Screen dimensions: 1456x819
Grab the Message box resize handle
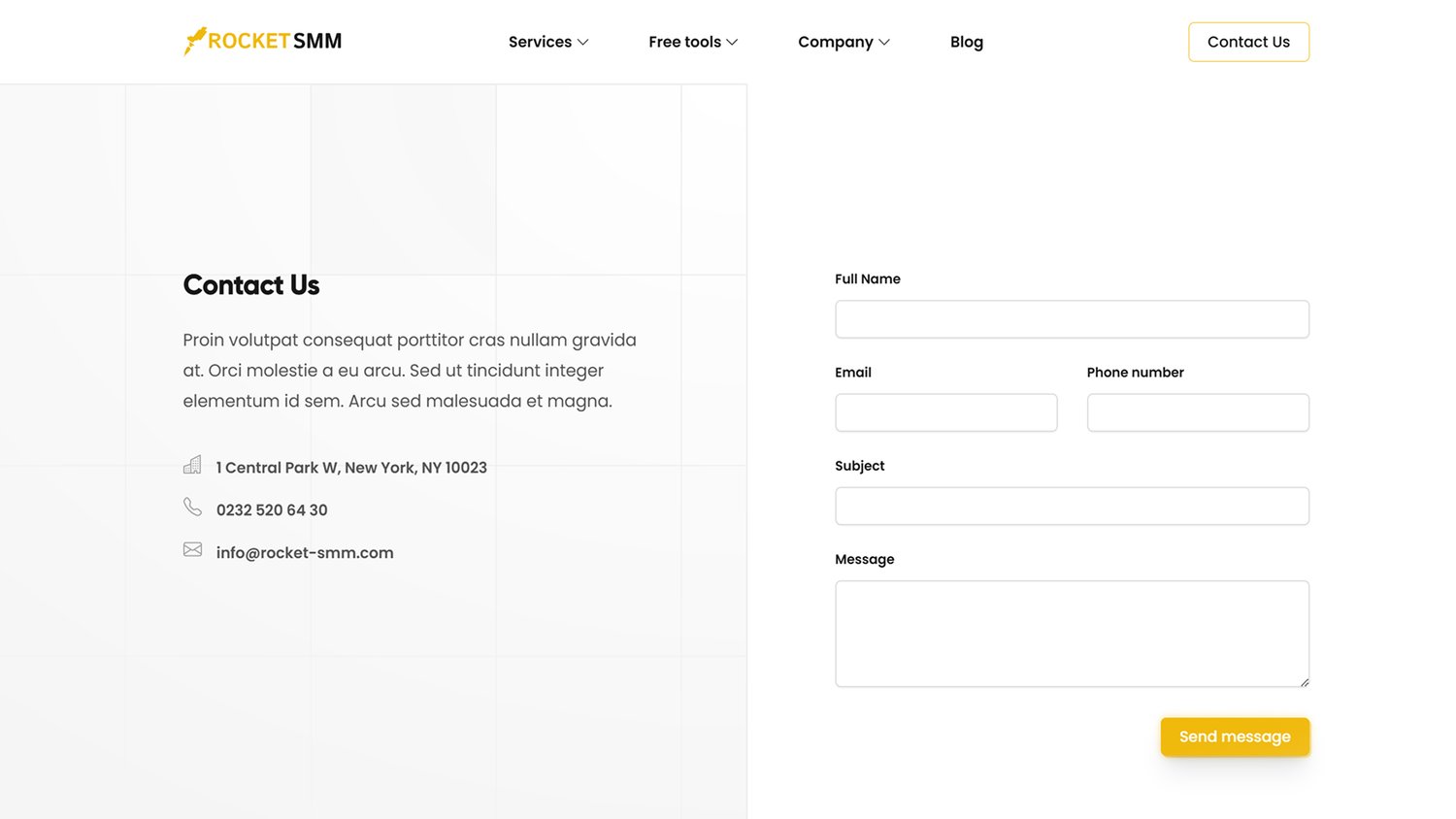(1304, 682)
